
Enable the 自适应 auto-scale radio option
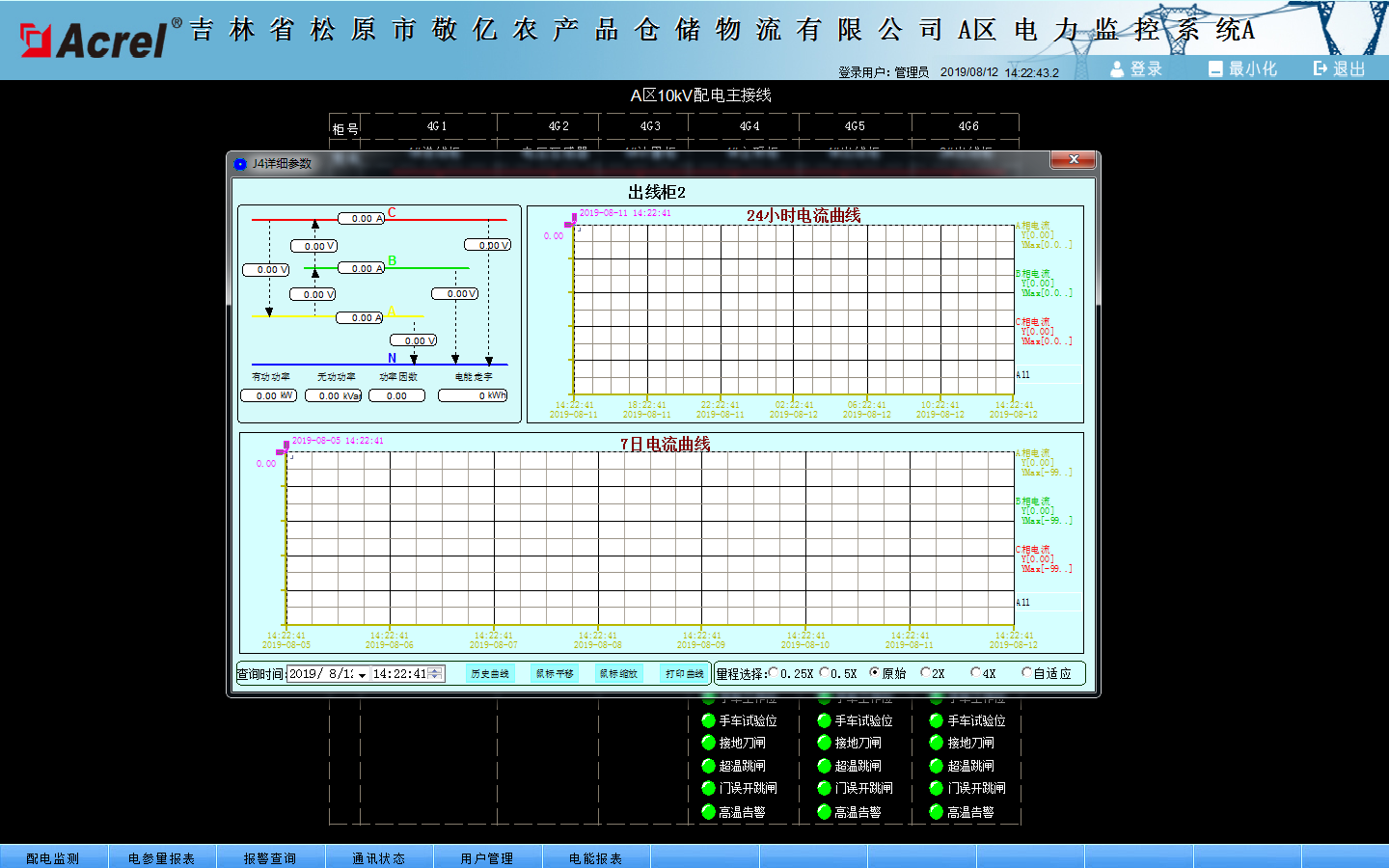pyautogui.click(x=1026, y=672)
